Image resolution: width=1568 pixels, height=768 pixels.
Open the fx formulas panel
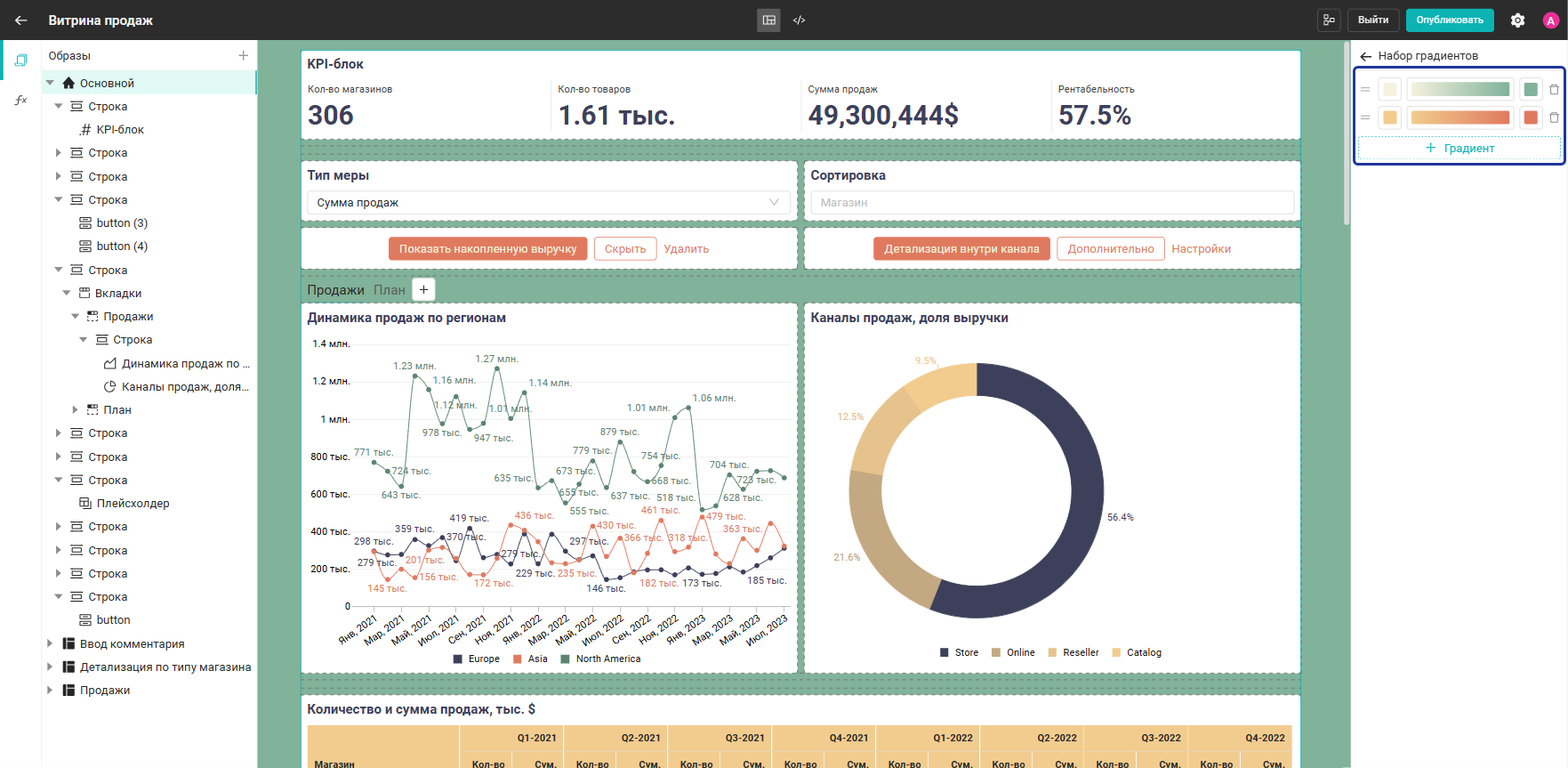tap(20, 100)
